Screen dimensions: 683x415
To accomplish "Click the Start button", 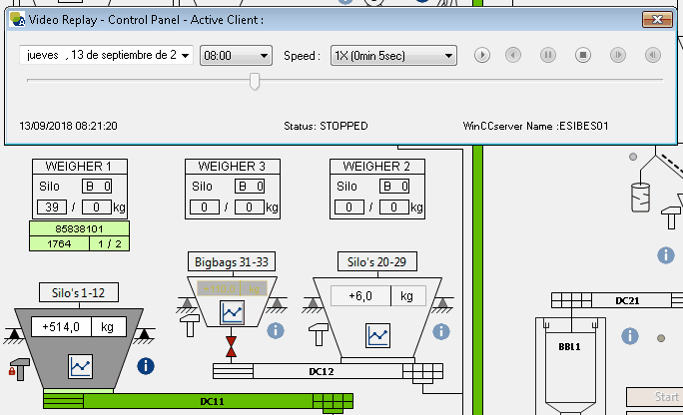I will [654, 398].
